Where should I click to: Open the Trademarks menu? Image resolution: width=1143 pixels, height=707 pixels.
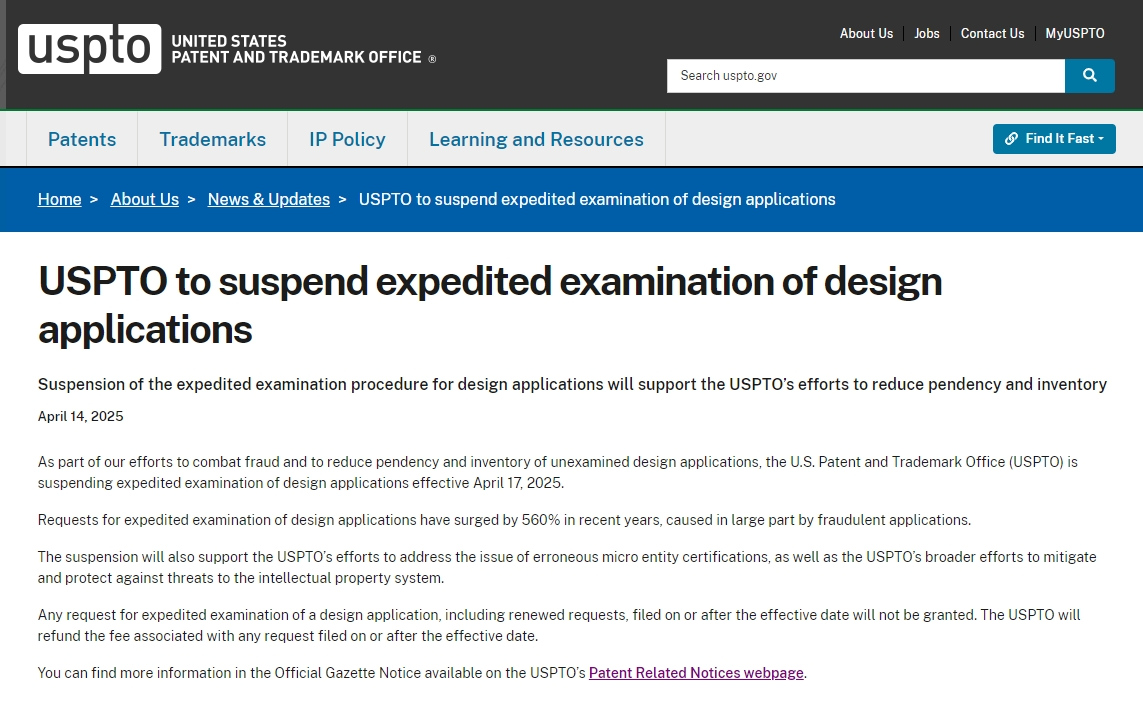[x=213, y=139]
